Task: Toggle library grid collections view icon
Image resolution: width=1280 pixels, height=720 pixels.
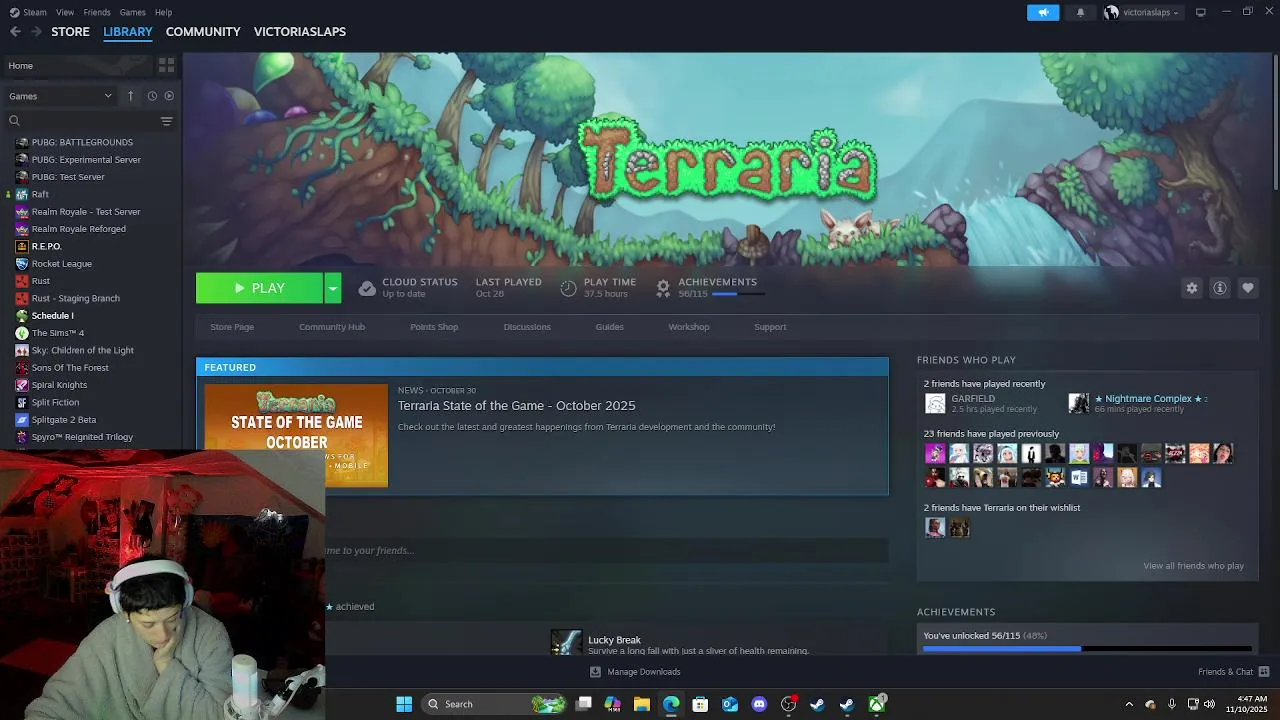Action: pos(166,65)
